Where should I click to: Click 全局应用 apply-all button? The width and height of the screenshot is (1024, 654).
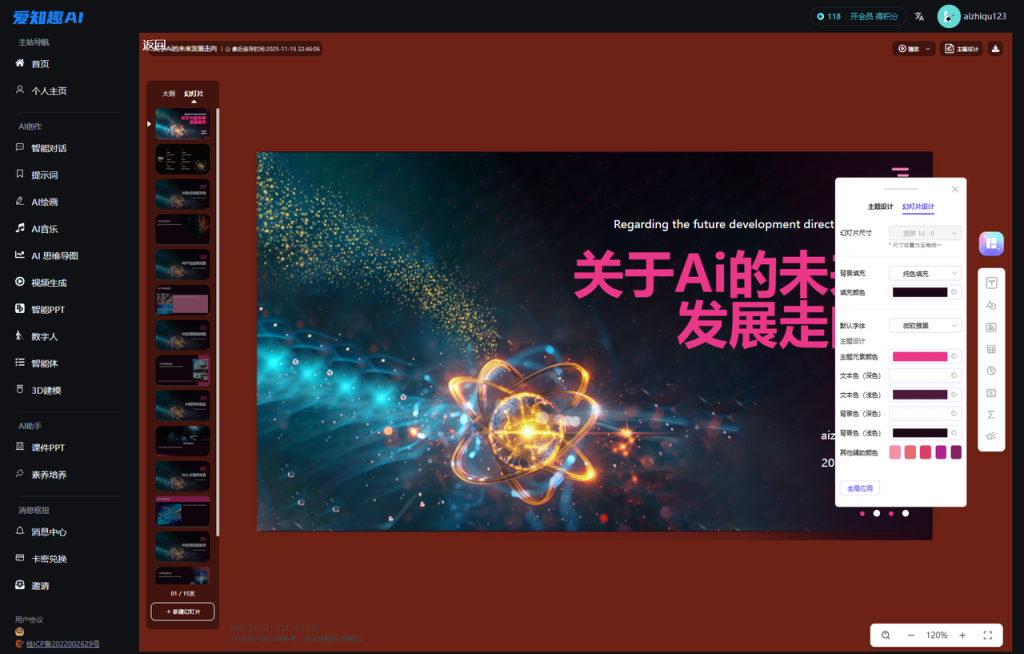[859, 488]
